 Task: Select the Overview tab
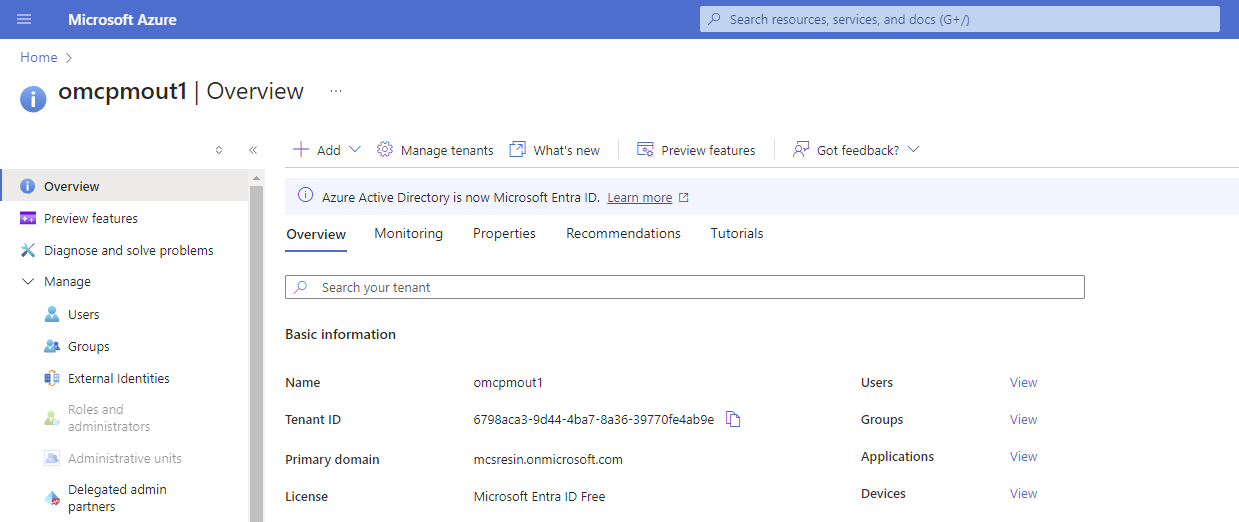tap(316, 234)
